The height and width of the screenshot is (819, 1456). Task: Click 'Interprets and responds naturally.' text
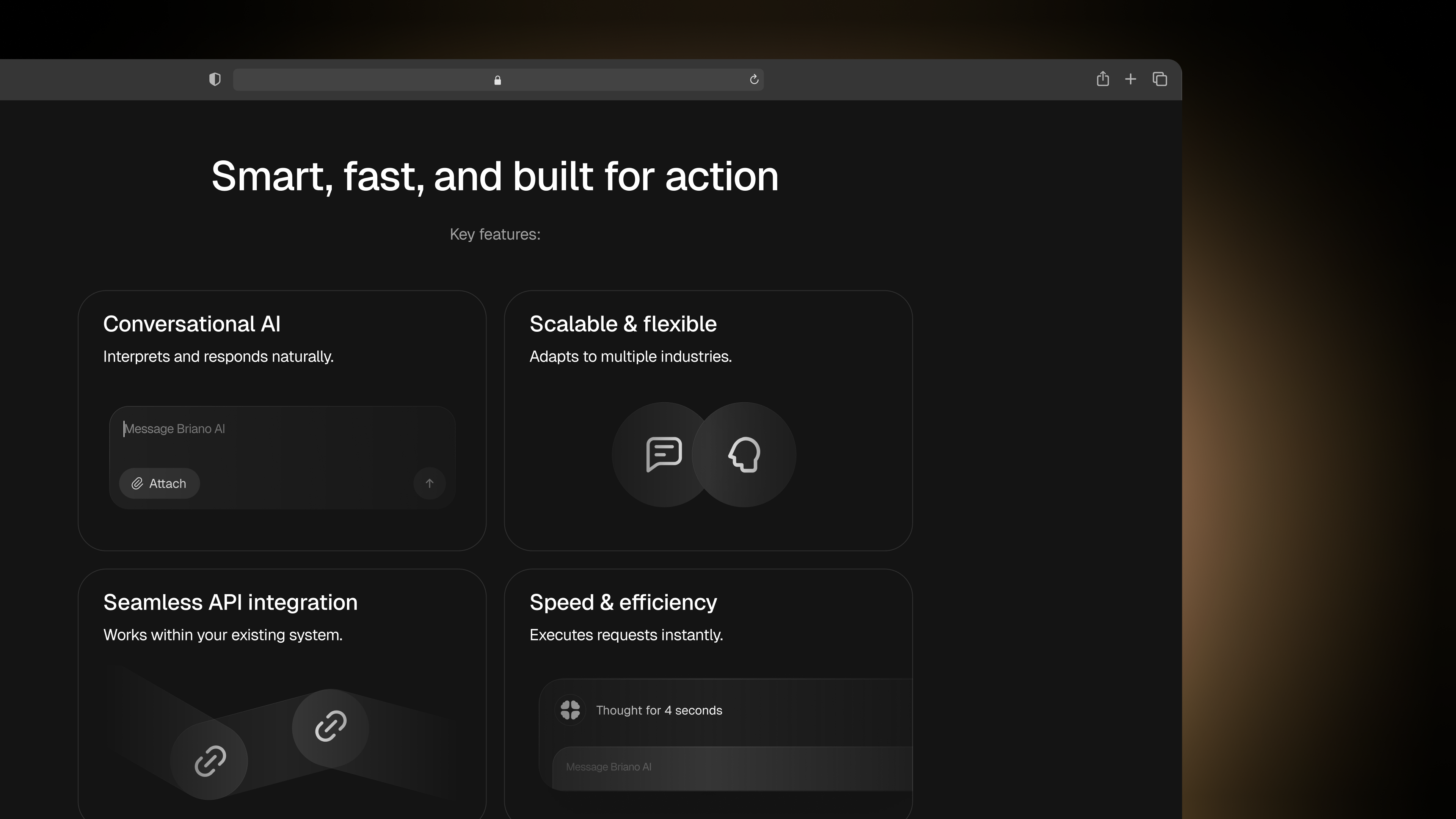click(x=218, y=357)
